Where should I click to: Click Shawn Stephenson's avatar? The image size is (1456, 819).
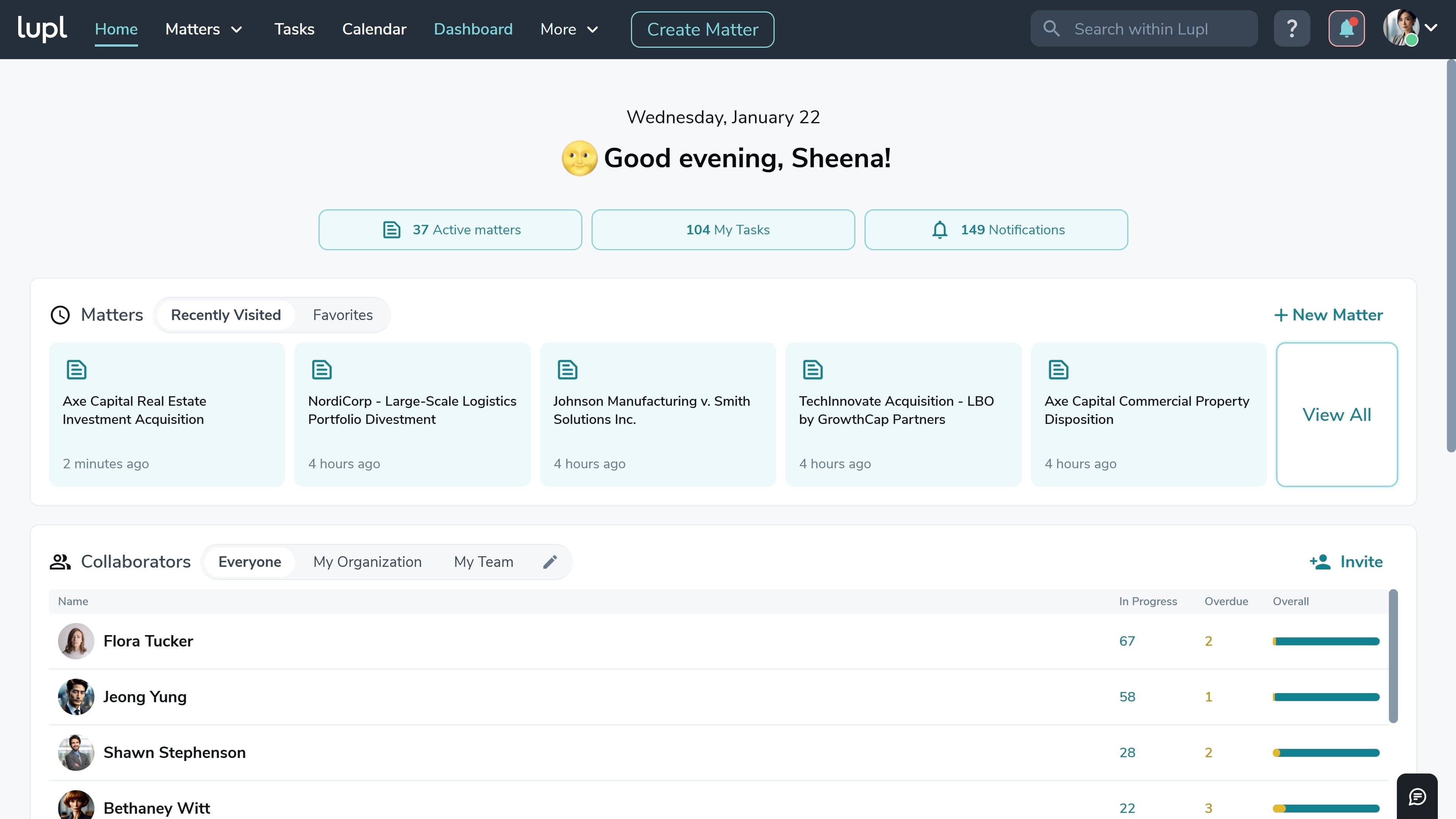coord(76,752)
